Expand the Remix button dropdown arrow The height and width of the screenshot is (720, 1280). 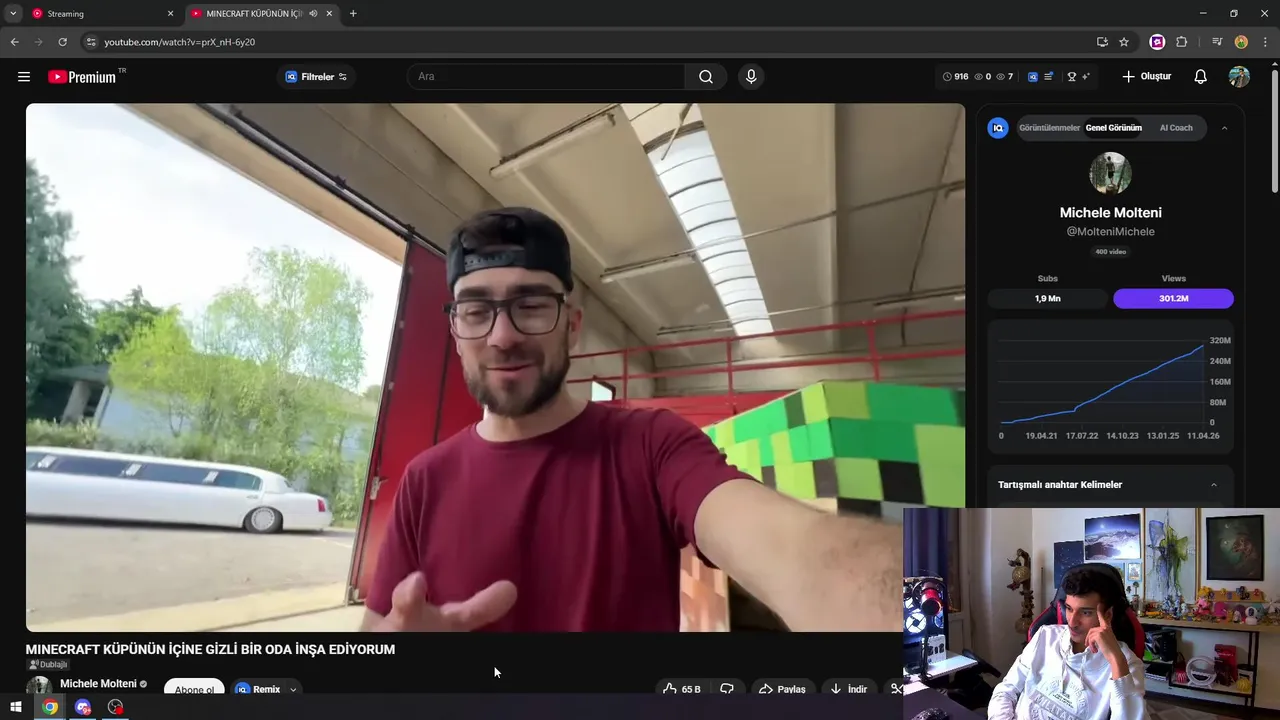click(x=293, y=689)
